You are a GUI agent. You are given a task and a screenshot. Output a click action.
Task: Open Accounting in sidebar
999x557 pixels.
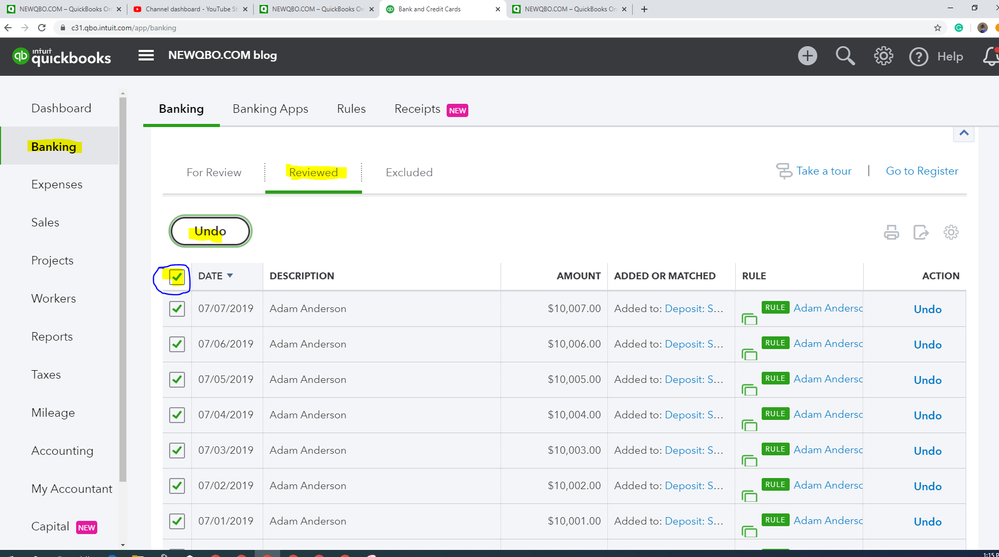click(x=62, y=451)
